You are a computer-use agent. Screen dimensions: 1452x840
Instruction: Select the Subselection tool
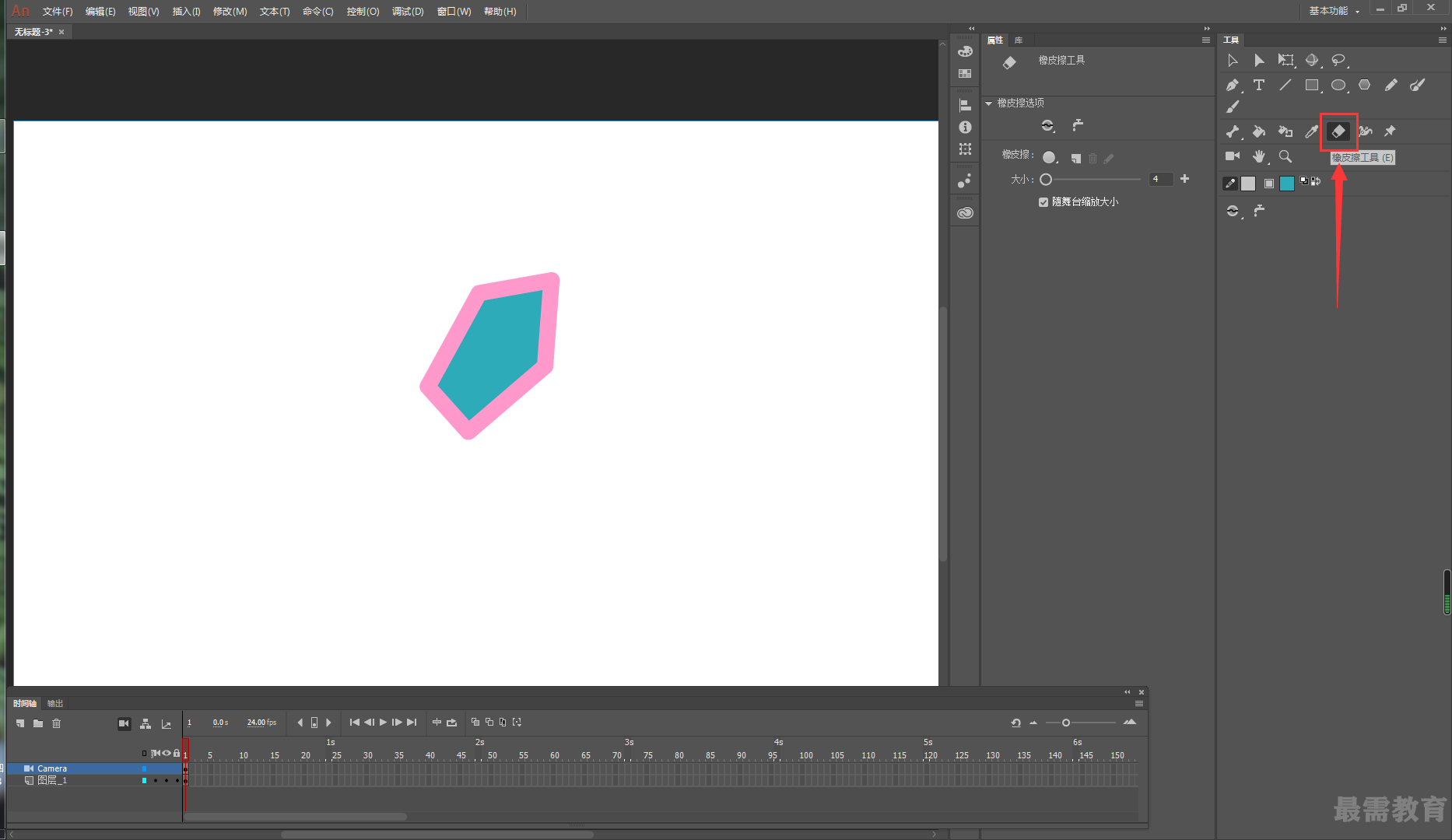1259,61
